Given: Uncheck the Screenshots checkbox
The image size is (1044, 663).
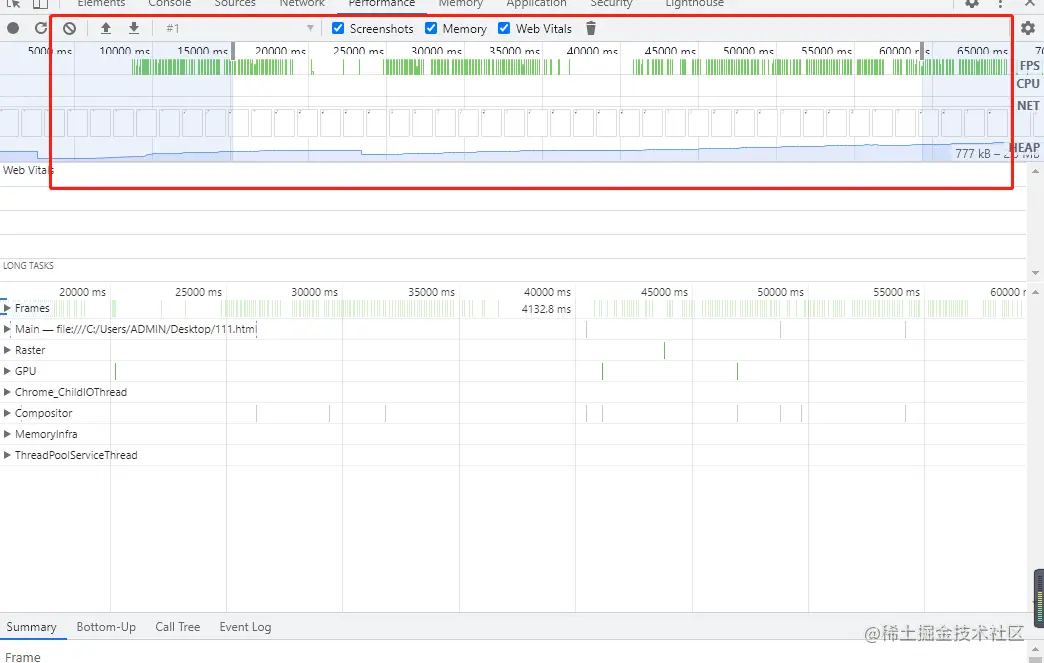Looking at the screenshot, I should [338, 28].
